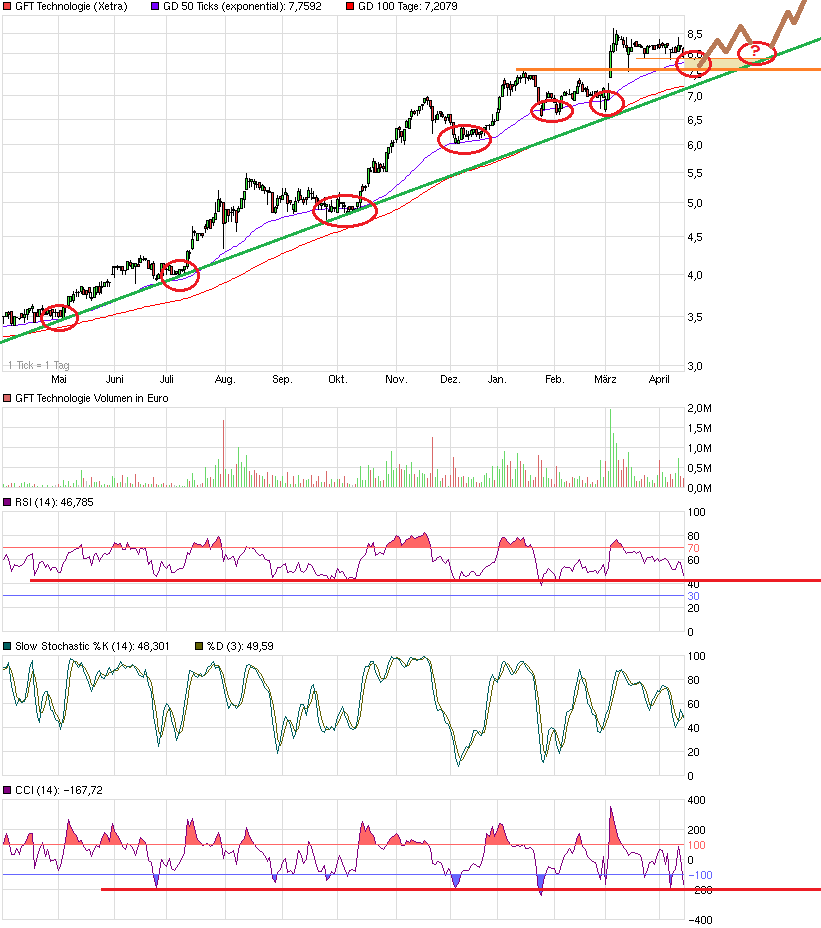The image size is (821, 928).
Task: Click the 1,5M volume axis value
Action: tap(700, 428)
